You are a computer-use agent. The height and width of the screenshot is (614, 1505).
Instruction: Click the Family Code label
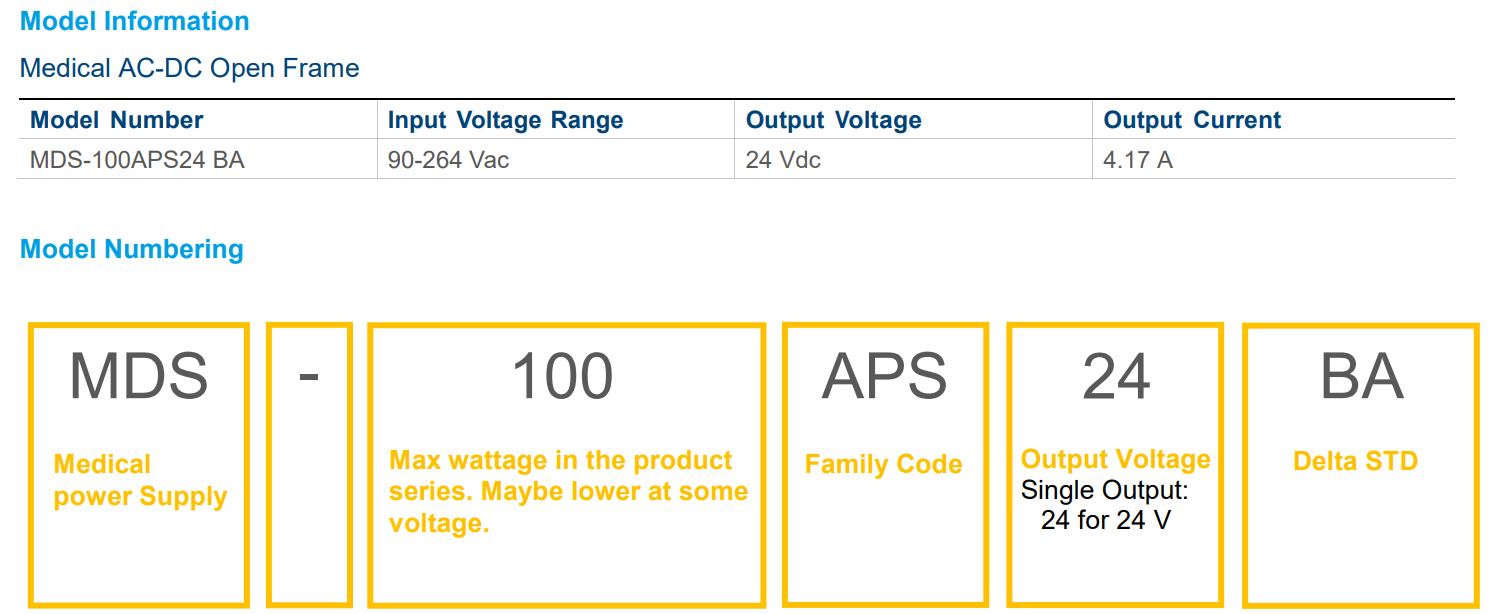pyautogui.click(x=883, y=464)
